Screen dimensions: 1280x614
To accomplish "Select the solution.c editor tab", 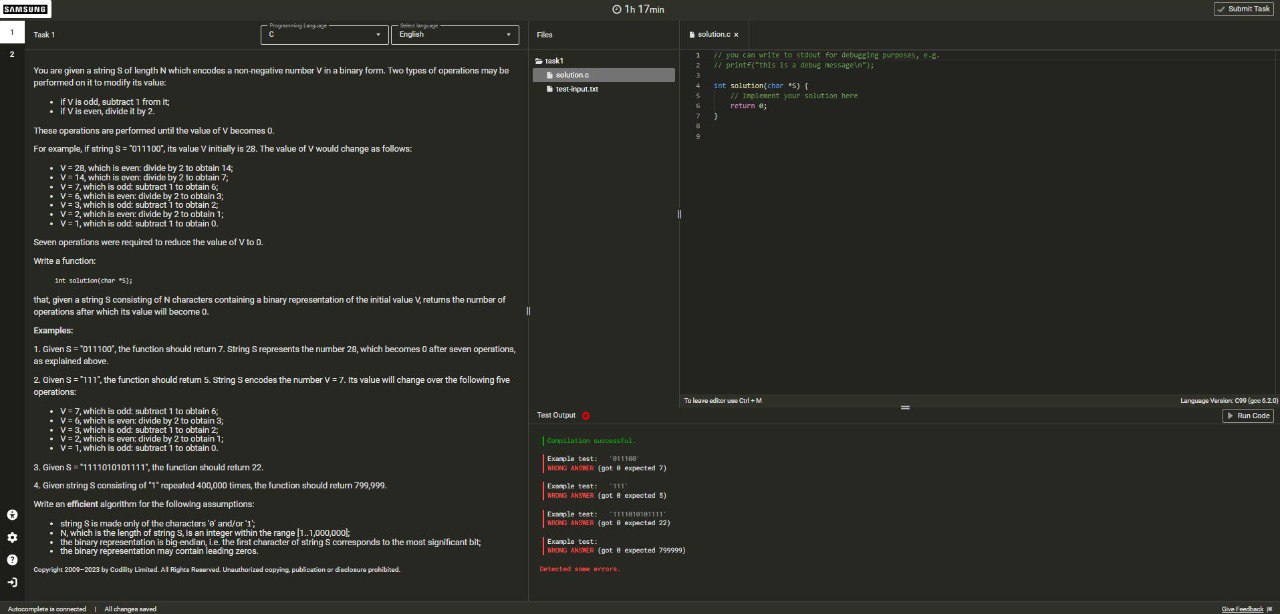I will pos(713,34).
